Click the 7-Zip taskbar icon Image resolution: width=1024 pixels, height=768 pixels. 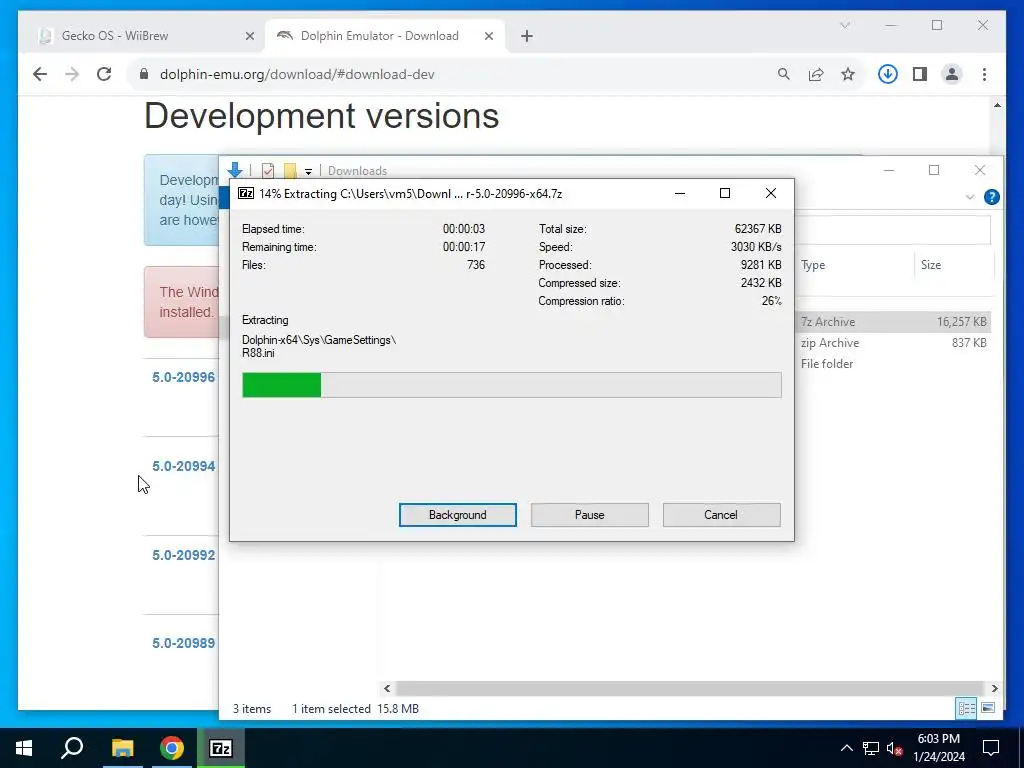click(x=221, y=748)
